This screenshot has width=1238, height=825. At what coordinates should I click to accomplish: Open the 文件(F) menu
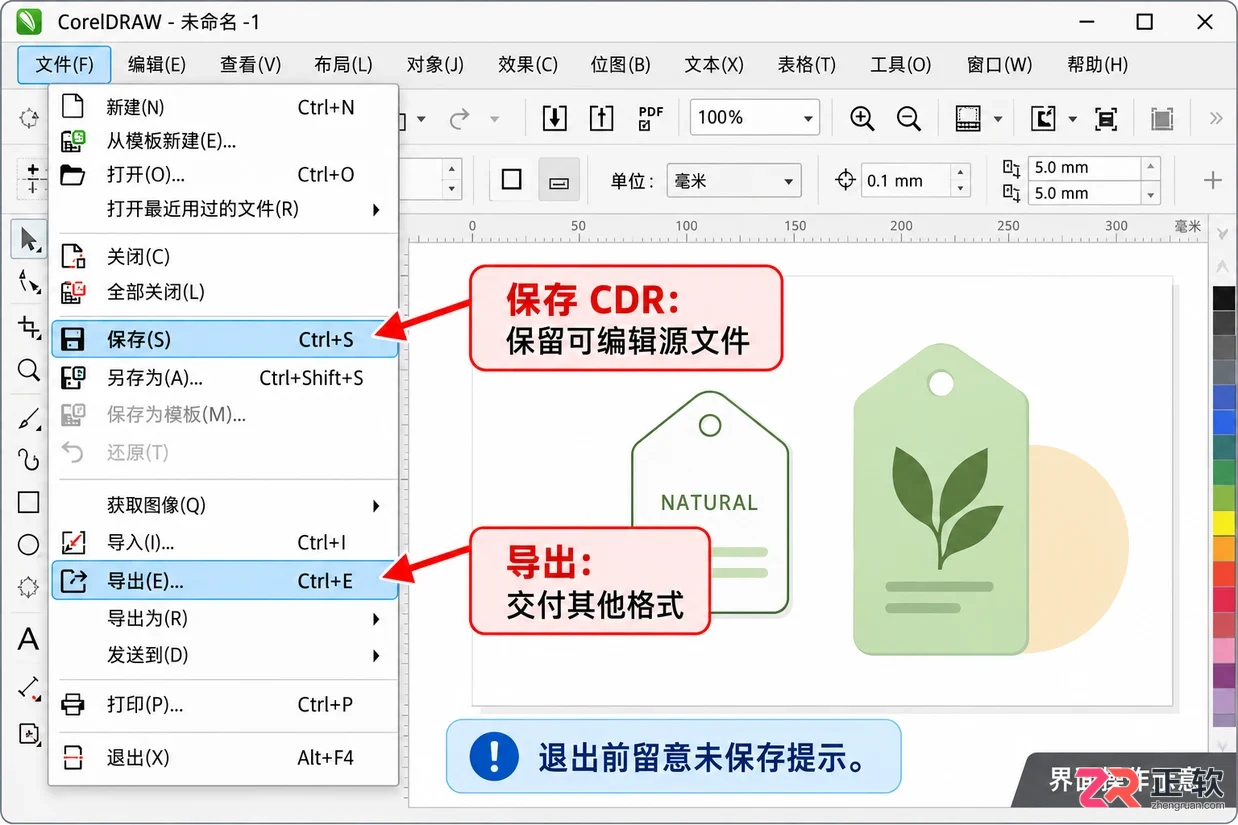64,65
